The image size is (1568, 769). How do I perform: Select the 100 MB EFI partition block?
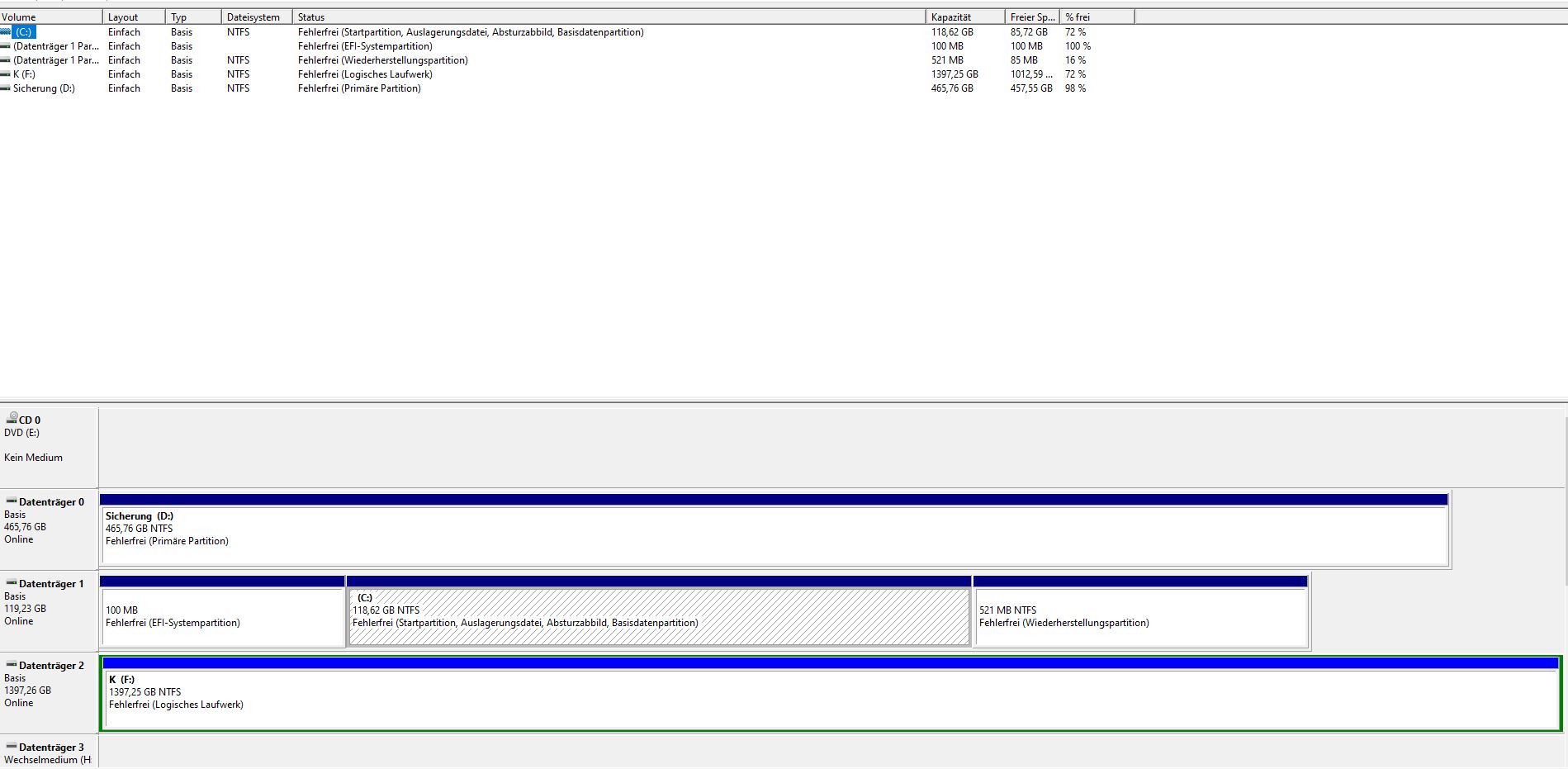point(221,616)
